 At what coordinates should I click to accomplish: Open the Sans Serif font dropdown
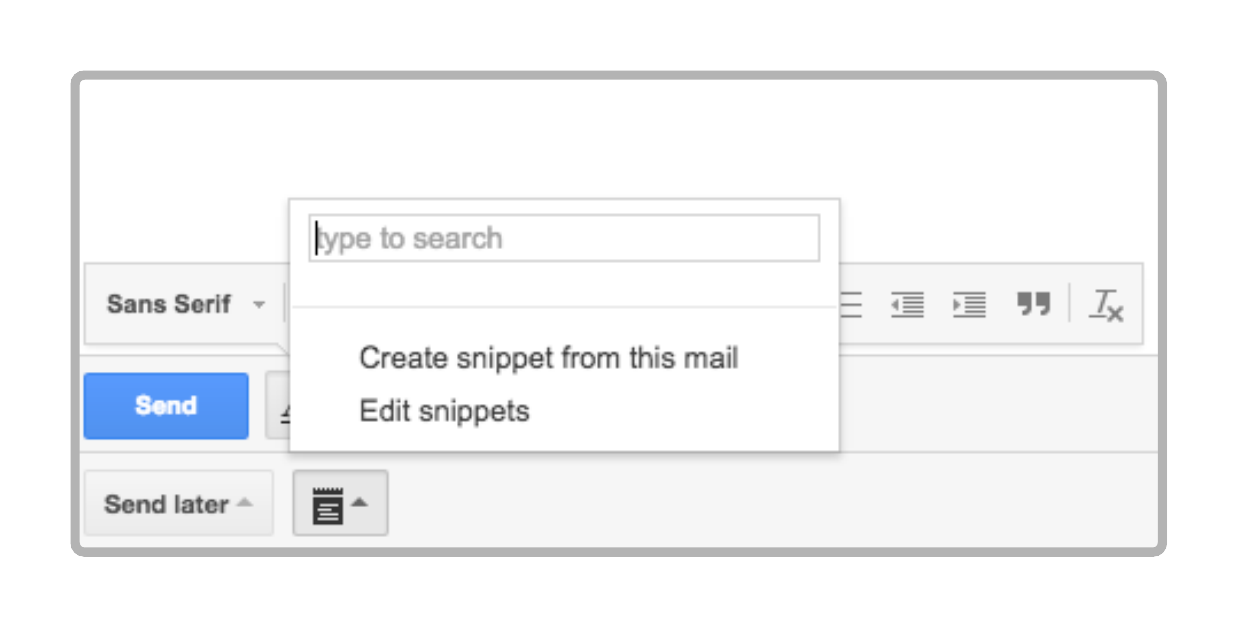186,304
